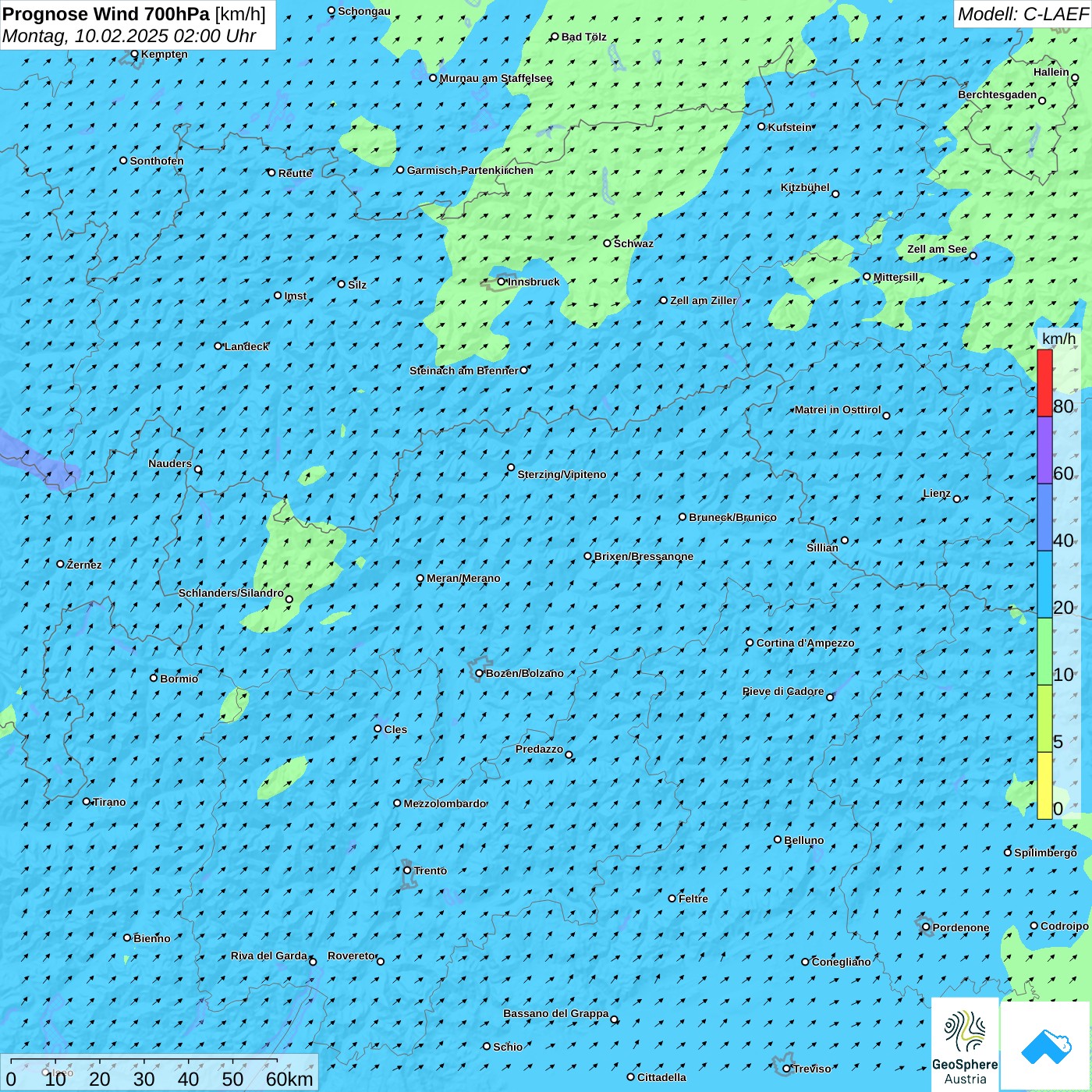The image size is (1092, 1092).
Task: Select the Kitzbühel label
Action: (805, 187)
